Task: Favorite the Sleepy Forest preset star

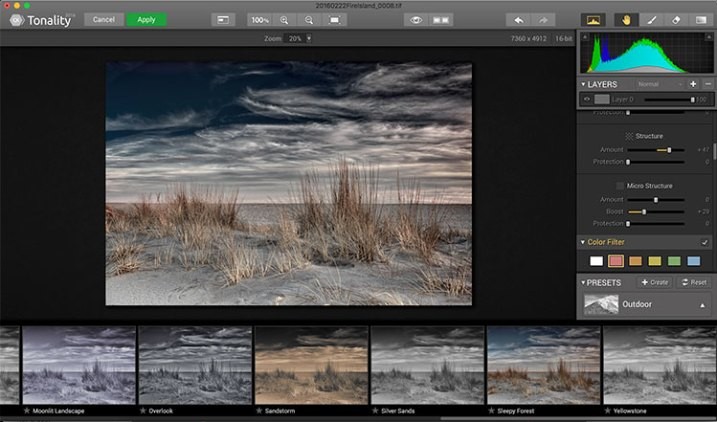Action: [492, 411]
